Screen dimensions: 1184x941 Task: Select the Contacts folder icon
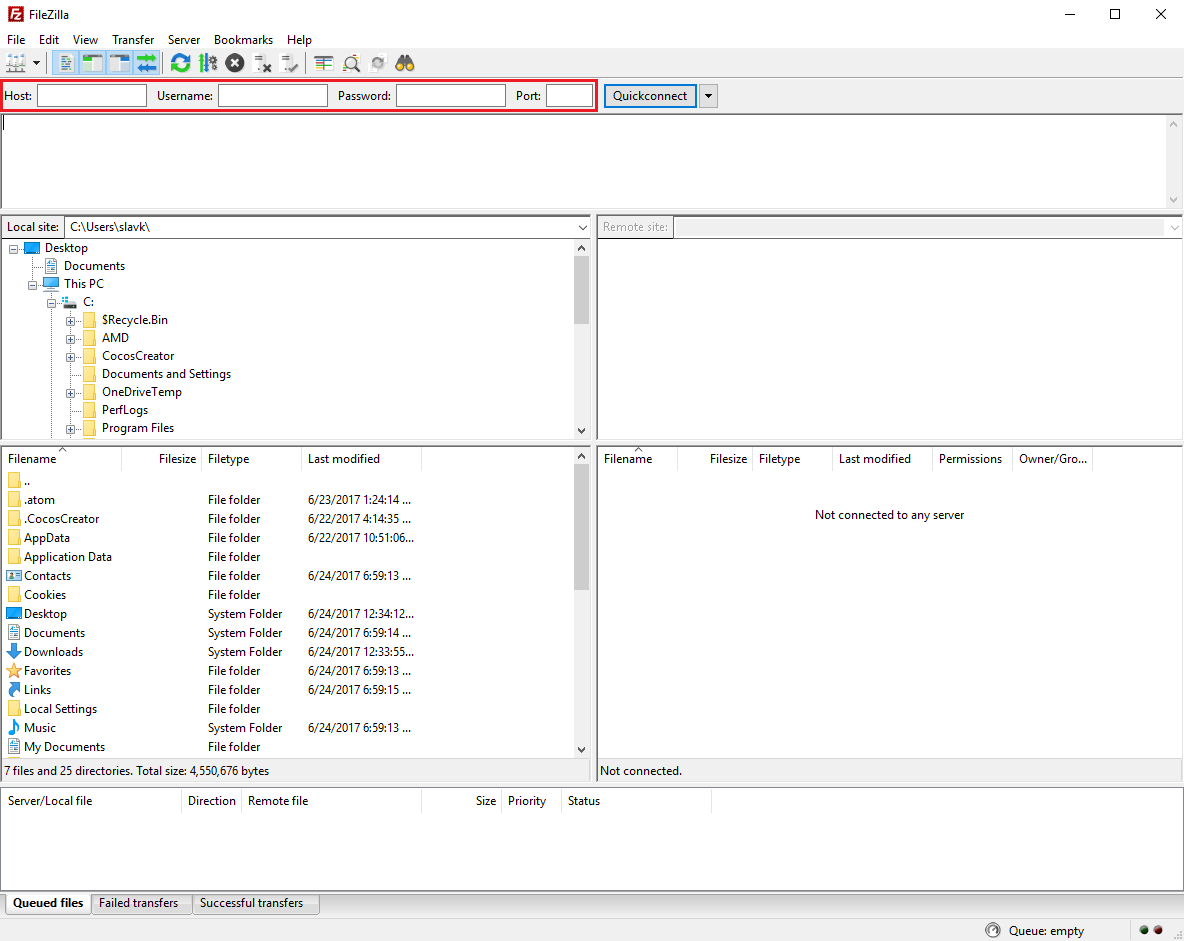coord(14,575)
